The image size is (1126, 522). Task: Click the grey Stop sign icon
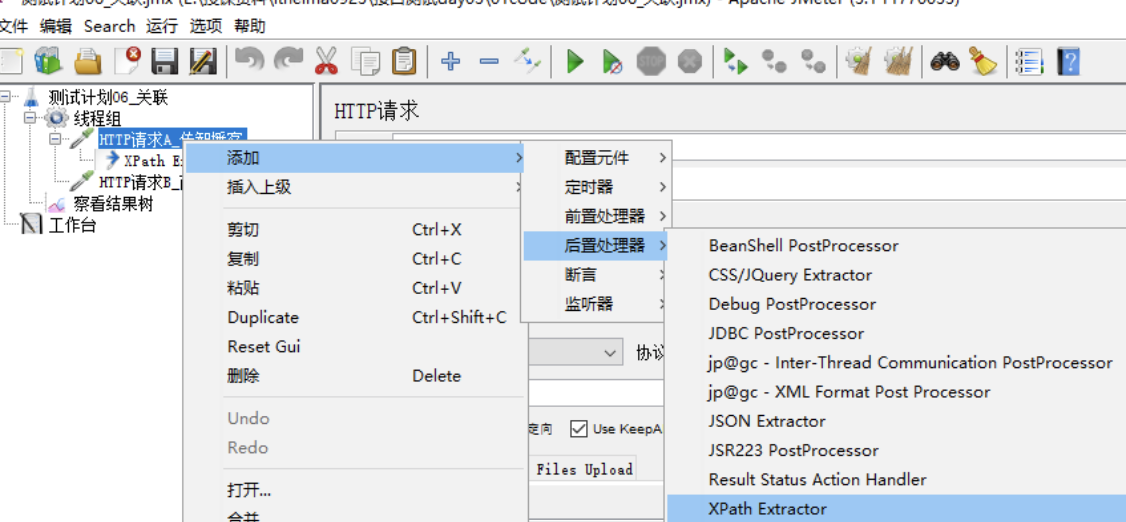651,62
